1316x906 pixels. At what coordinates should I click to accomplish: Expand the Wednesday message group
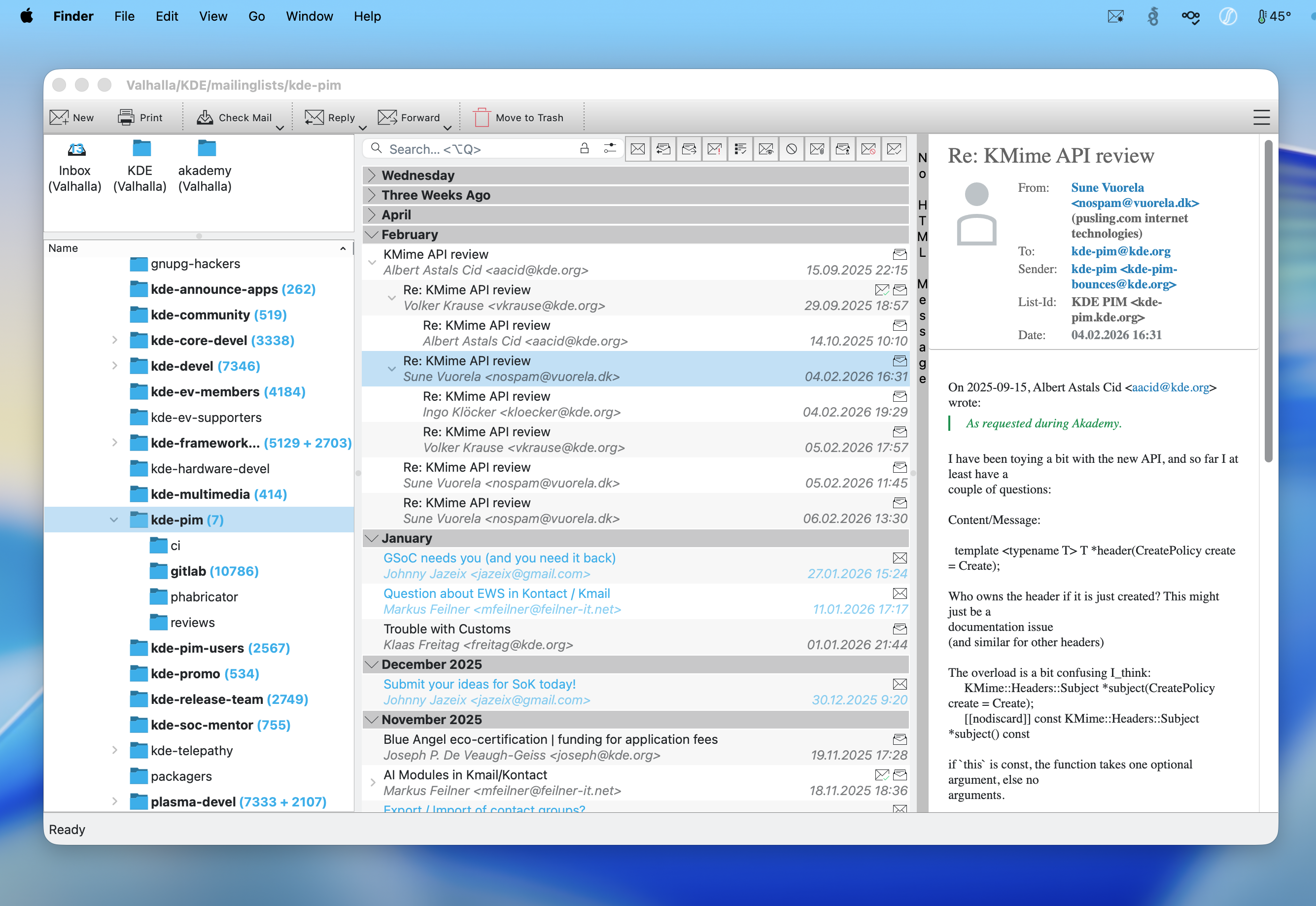[372, 175]
